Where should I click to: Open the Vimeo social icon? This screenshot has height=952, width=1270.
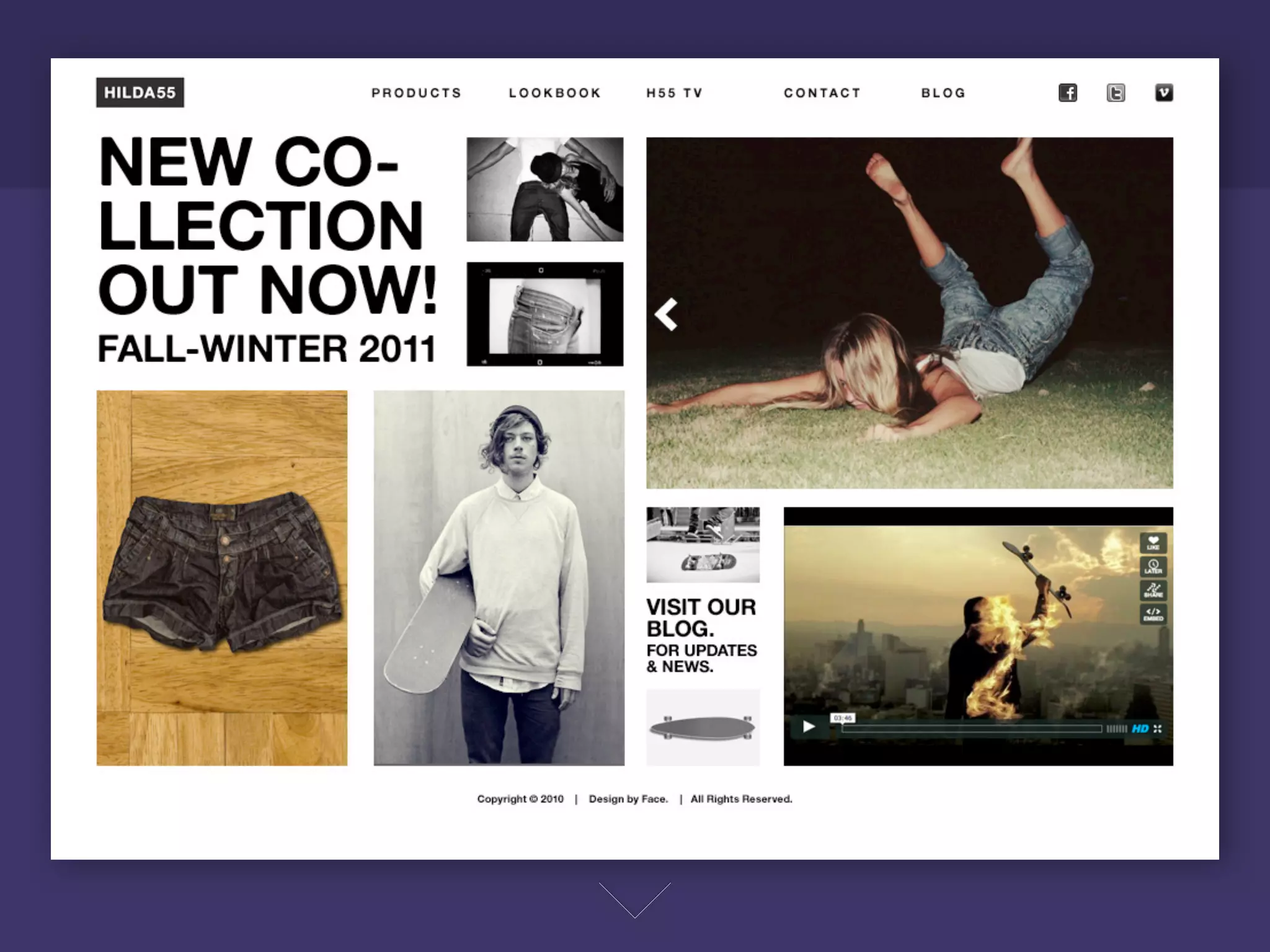tap(1164, 93)
